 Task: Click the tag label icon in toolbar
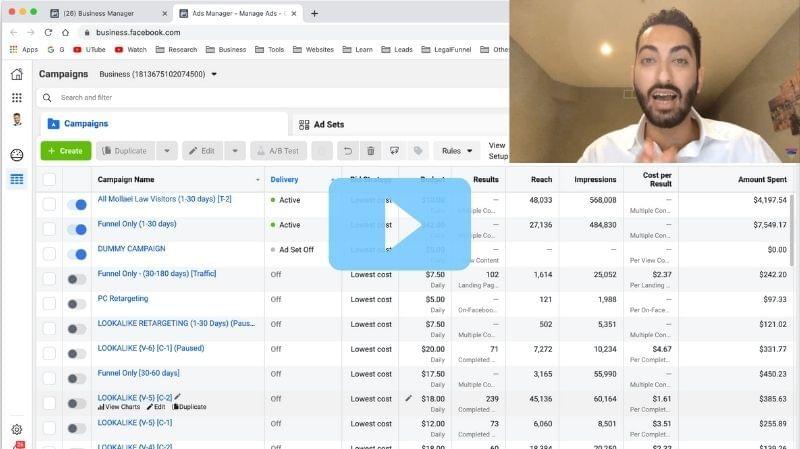418,151
